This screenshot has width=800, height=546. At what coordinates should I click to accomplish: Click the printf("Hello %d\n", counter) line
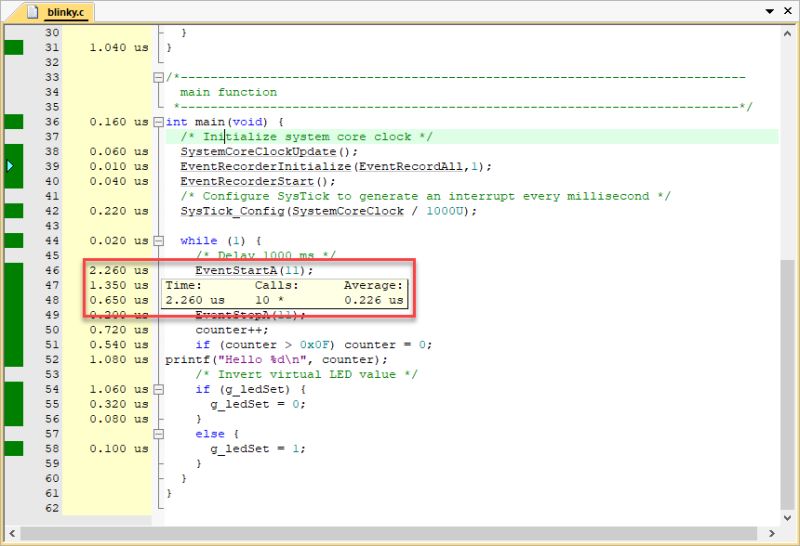click(276, 360)
